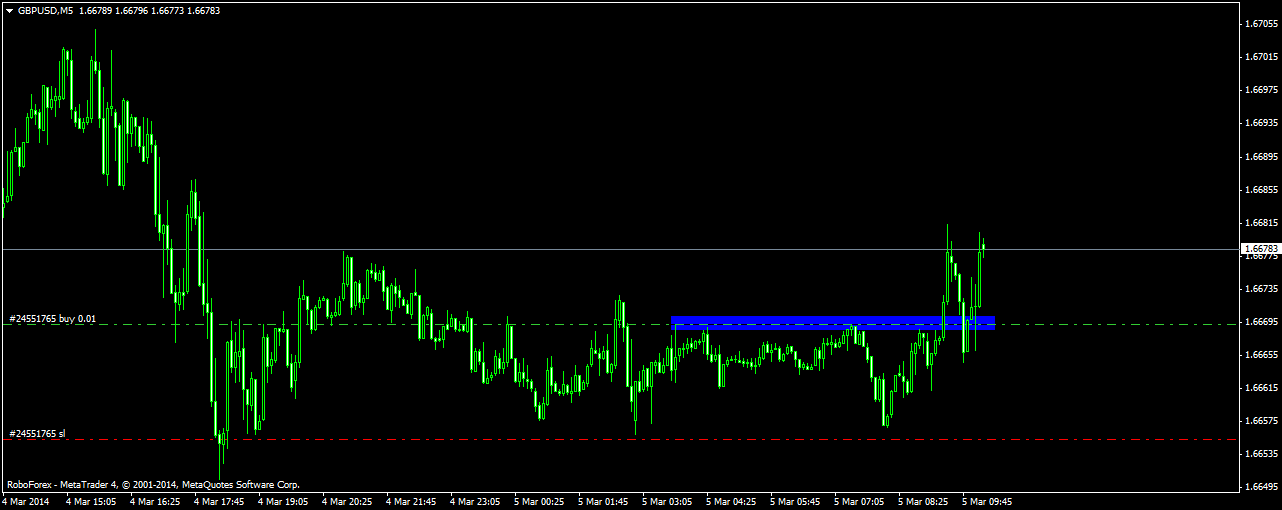Click the low value 1.66773 in header
The width and height of the screenshot is (1282, 510).
click(x=168, y=10)
